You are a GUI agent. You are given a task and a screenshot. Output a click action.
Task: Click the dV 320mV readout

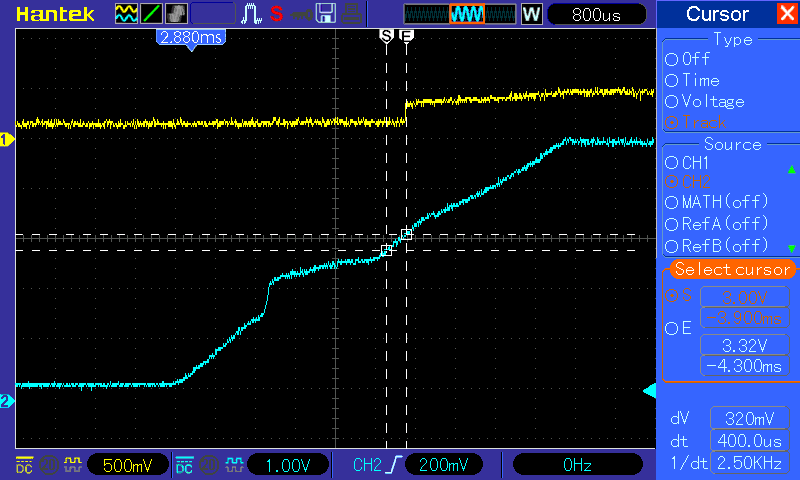click(x=749, y=419)
